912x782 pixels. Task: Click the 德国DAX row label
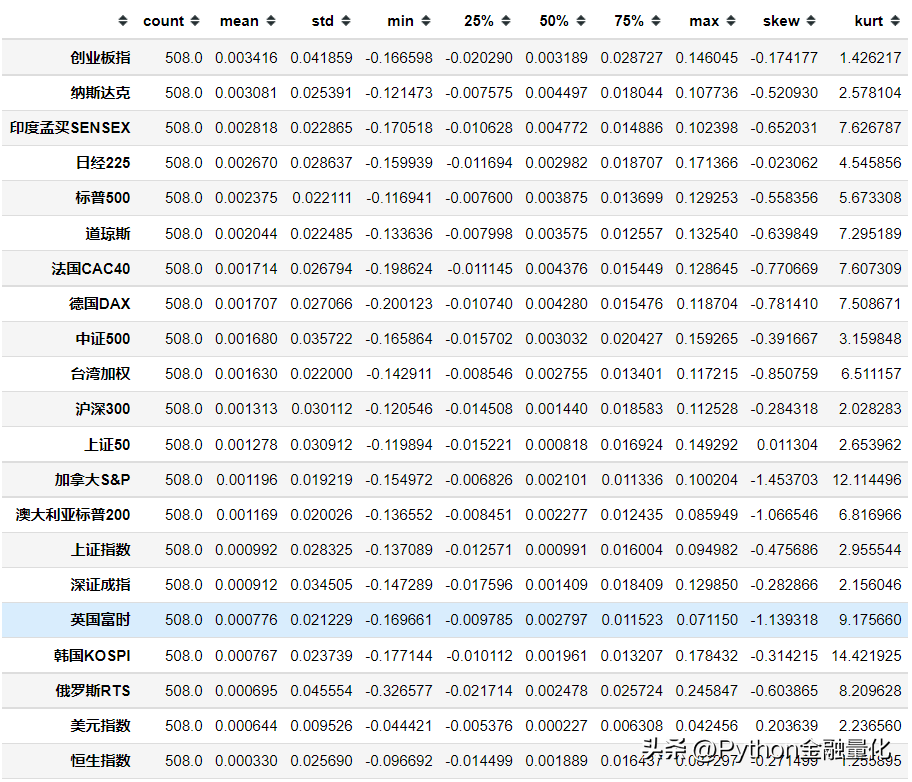[x=99, y=304]
